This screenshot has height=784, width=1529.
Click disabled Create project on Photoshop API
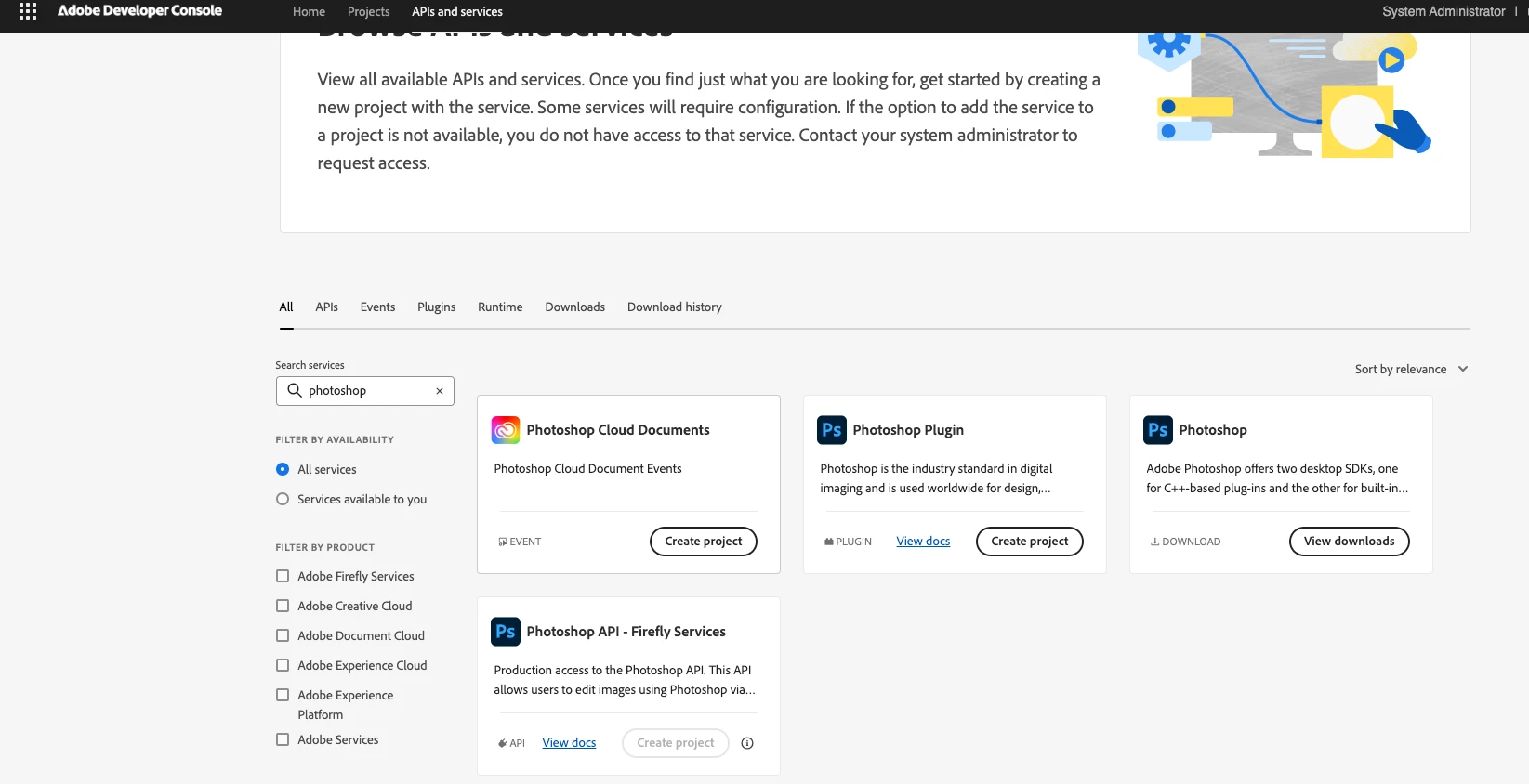click(676, 743)
